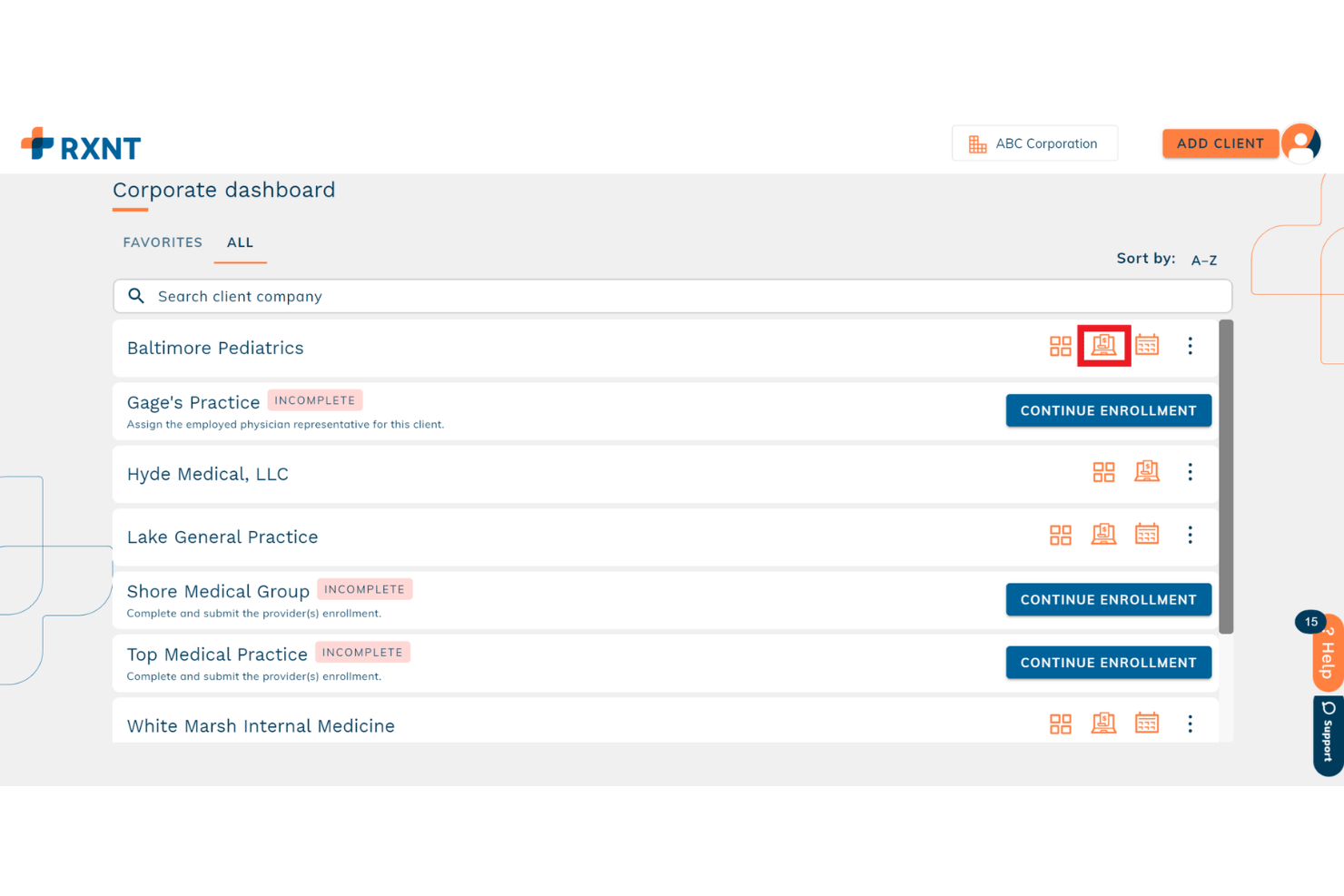
Task: Select the All tab
Action: 240,242
